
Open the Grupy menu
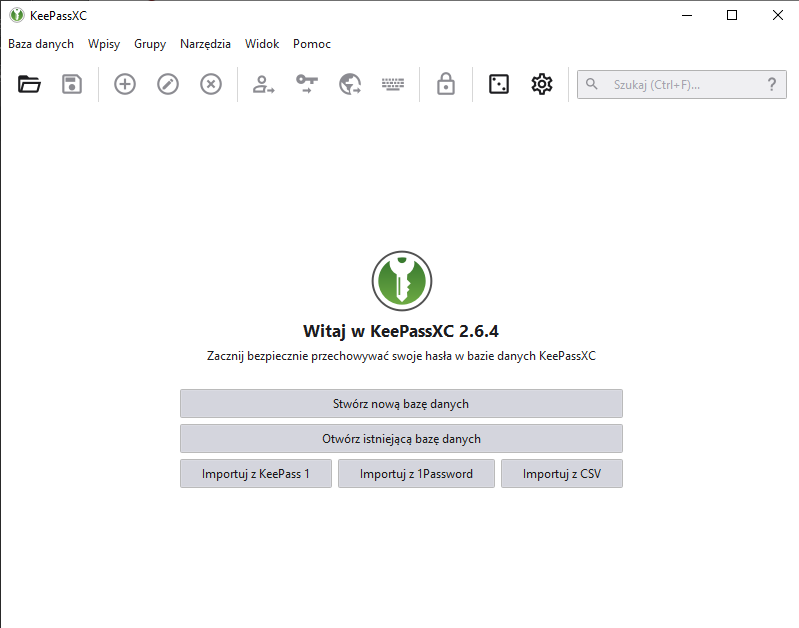tap(150, 44)
